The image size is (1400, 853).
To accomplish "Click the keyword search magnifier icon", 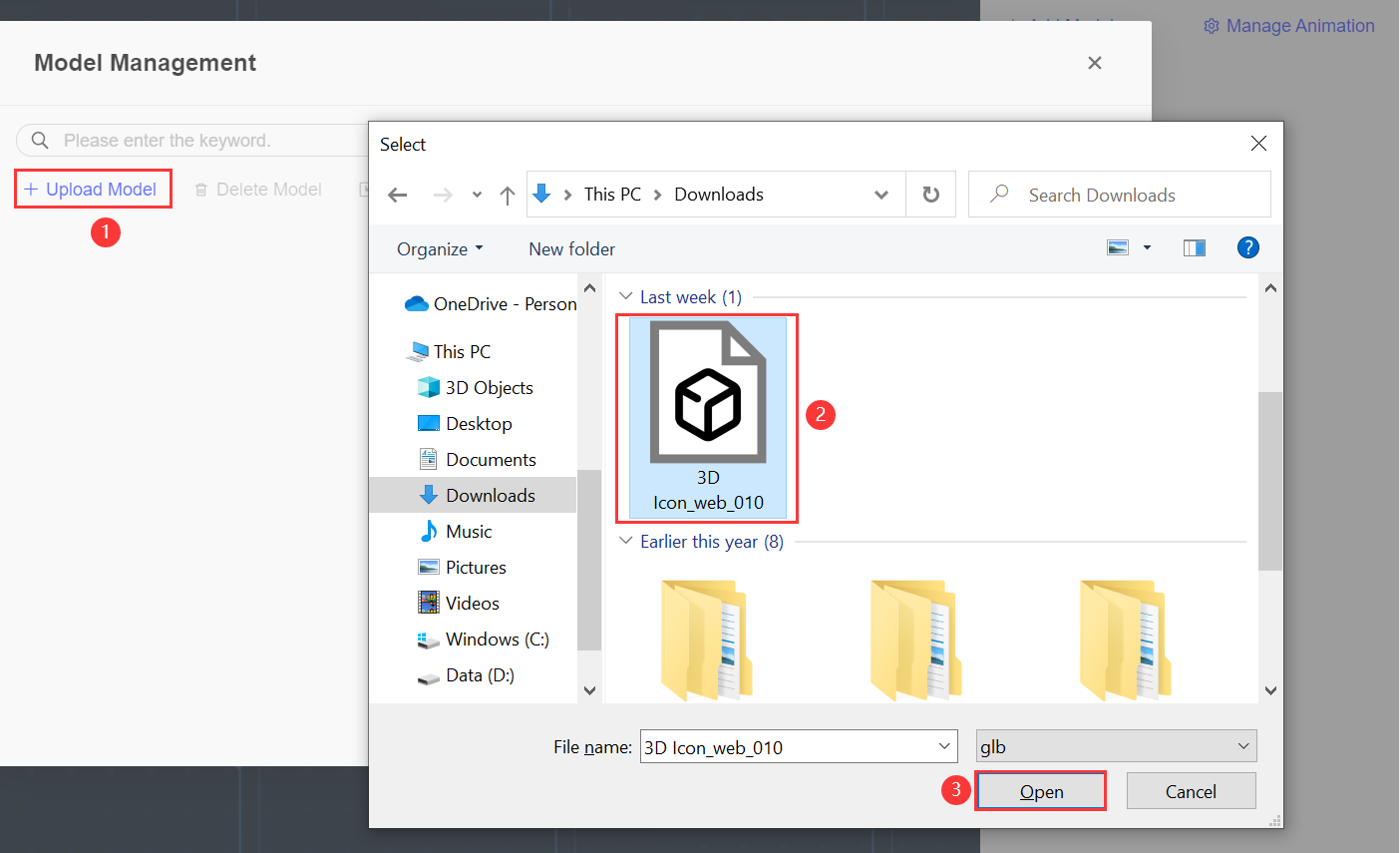I will point(39,140).
